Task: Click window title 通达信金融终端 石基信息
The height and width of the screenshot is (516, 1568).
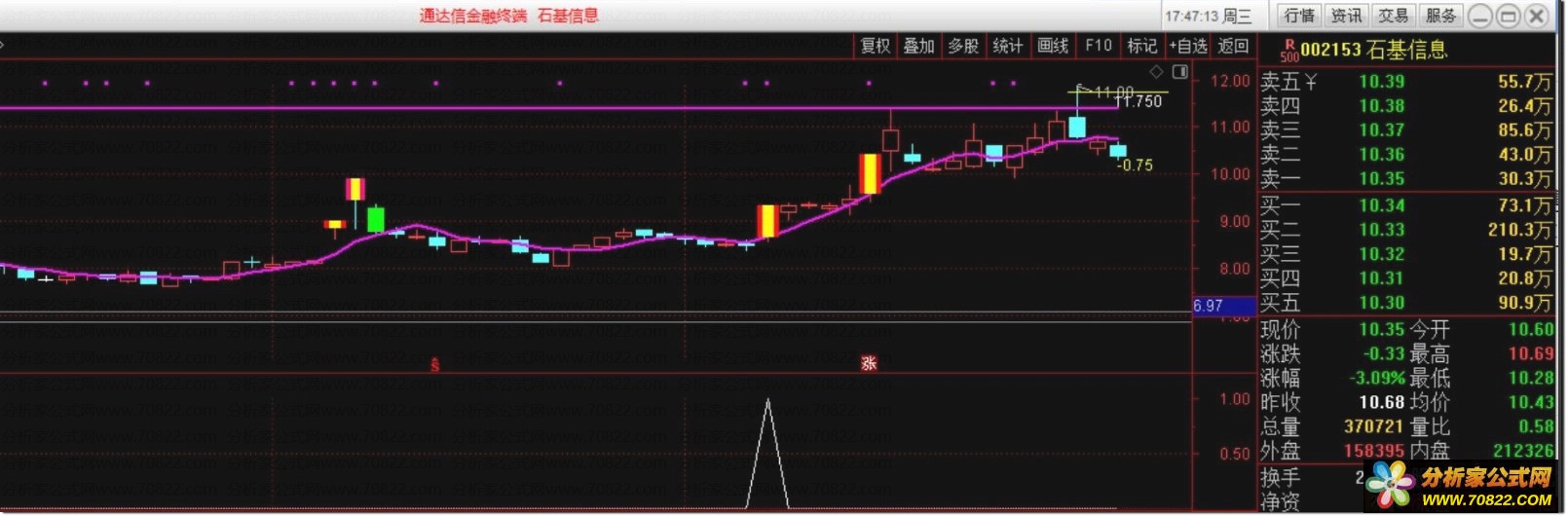Action: coord(508,16)
